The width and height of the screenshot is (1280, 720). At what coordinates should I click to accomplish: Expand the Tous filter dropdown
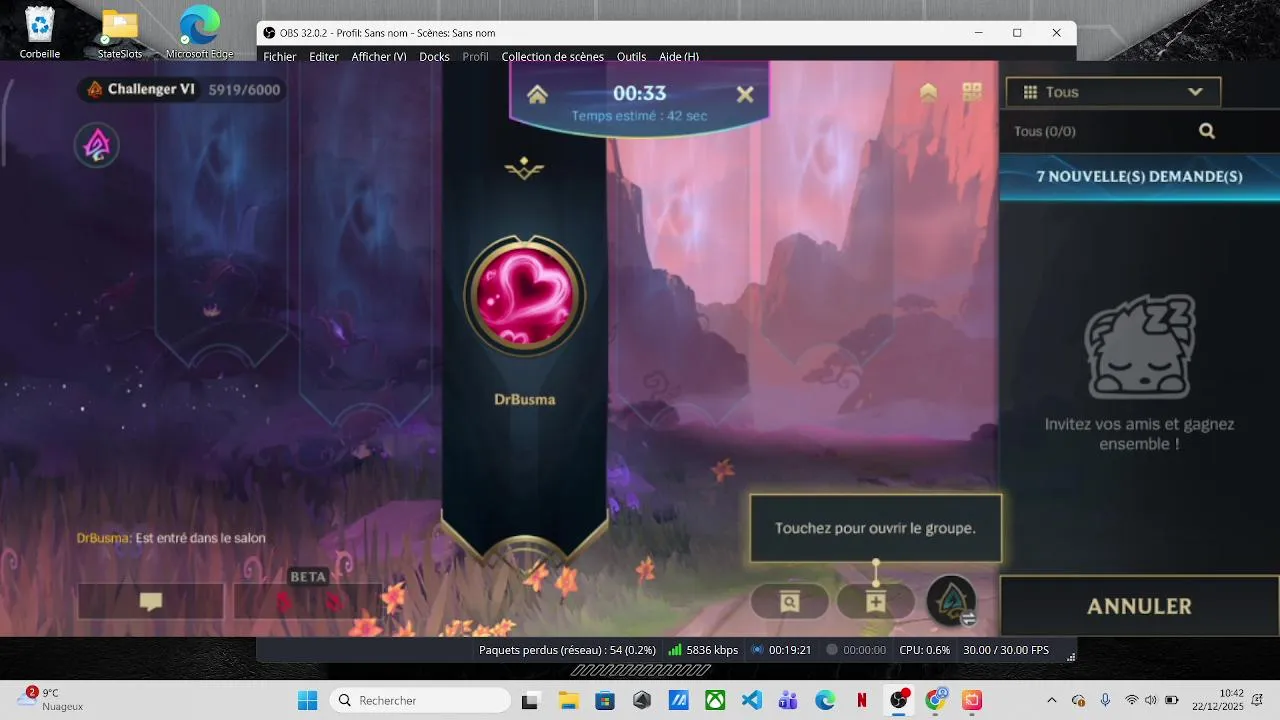(1113, 92)
